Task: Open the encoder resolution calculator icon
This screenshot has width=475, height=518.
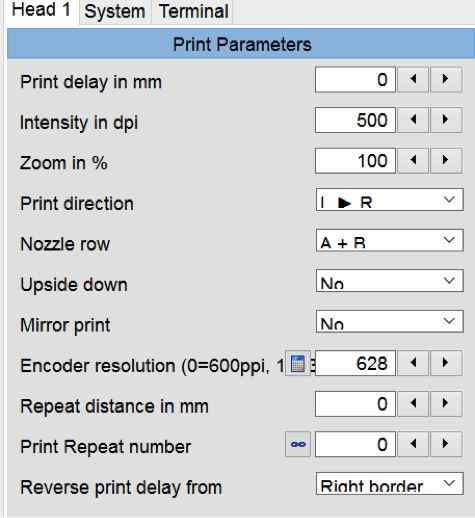Action: 298,363
